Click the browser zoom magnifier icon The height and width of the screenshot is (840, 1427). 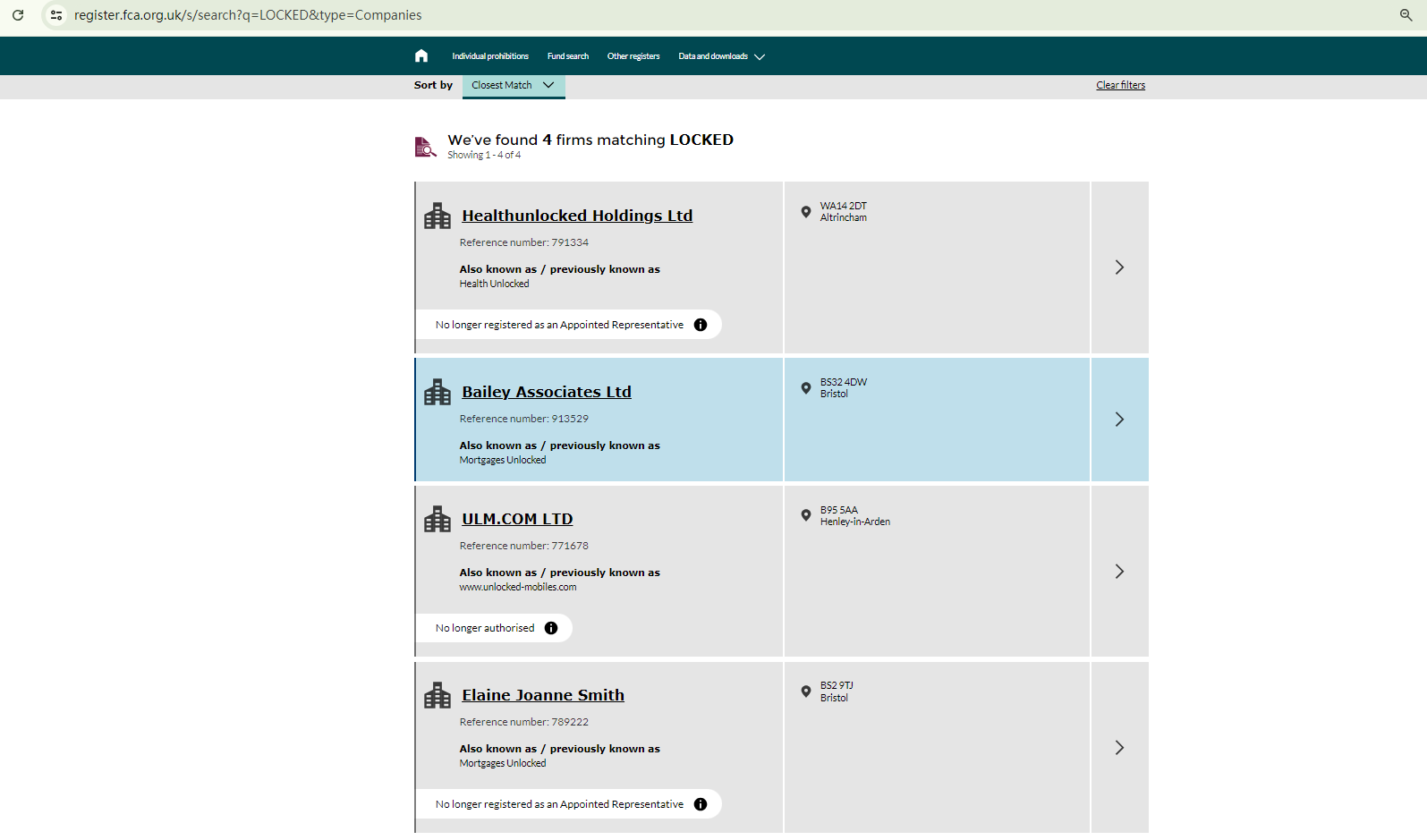(x=1406, y=15)
